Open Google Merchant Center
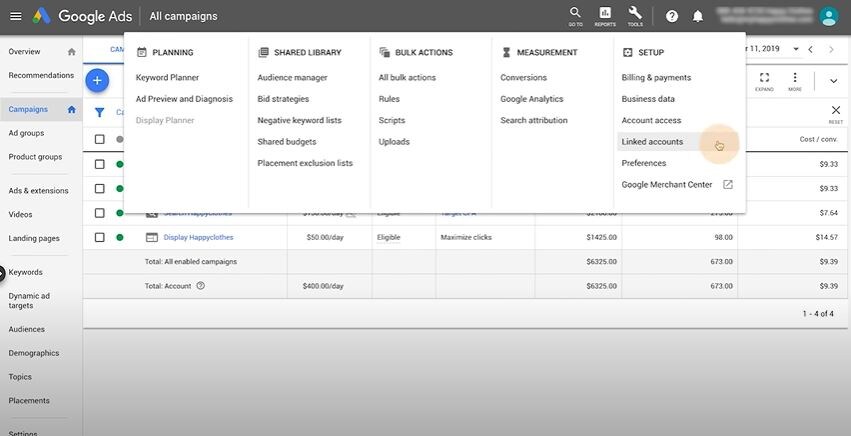The height and width of the screenshot is (436, 851). (666, 185)
